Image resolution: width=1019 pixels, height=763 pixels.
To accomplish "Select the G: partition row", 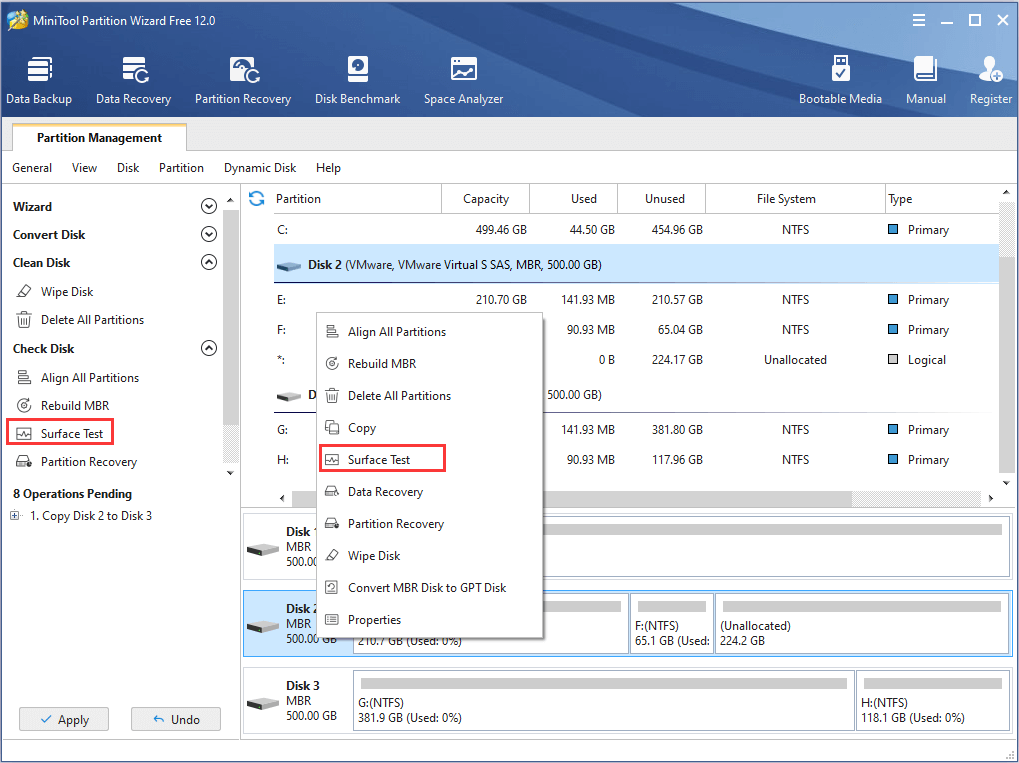I will tap(636, 430).
